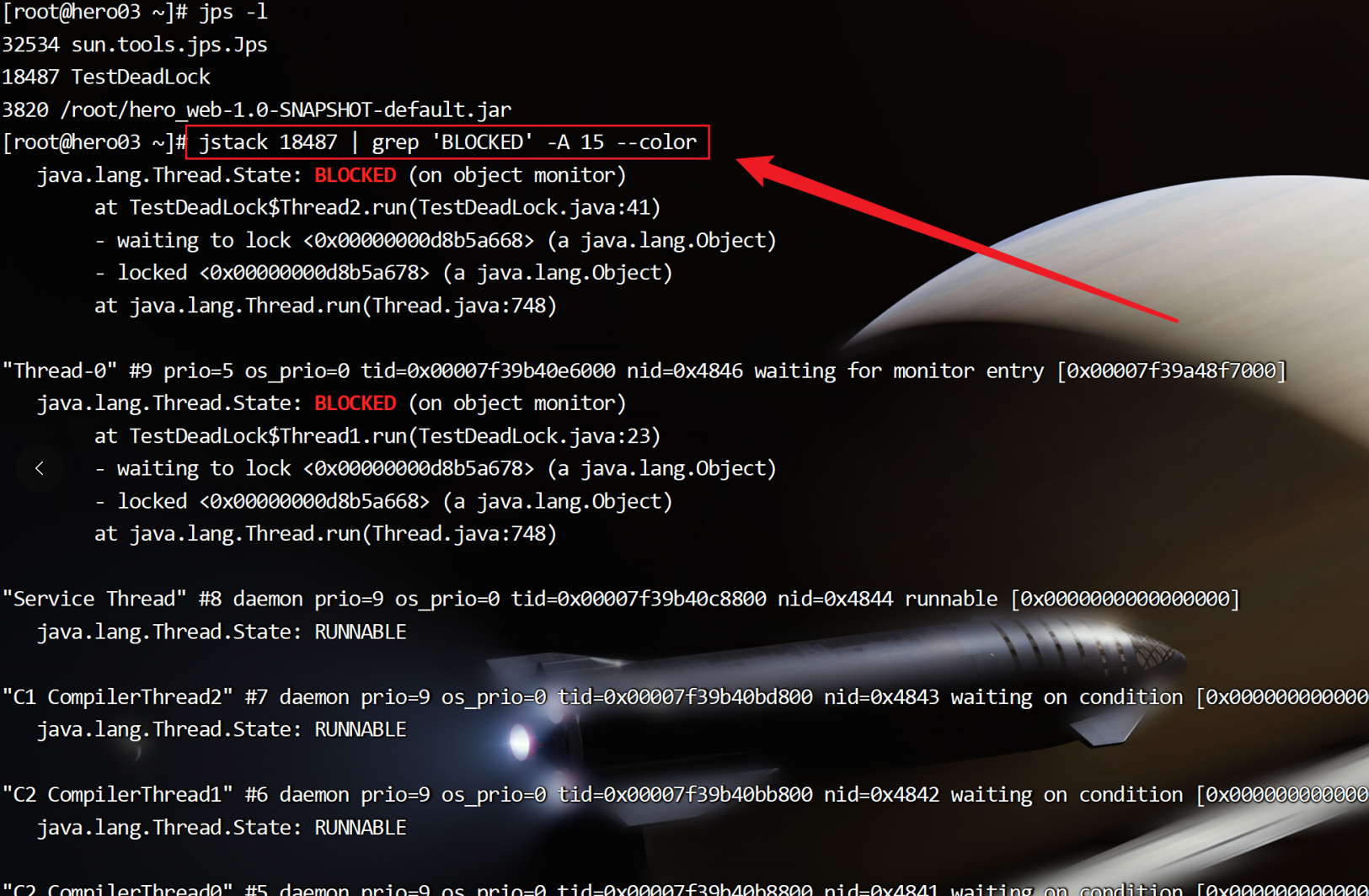This screenshot has width=1369, height=896.
Task: Click the first red BLOCKED state text
Action: (355, 175)
